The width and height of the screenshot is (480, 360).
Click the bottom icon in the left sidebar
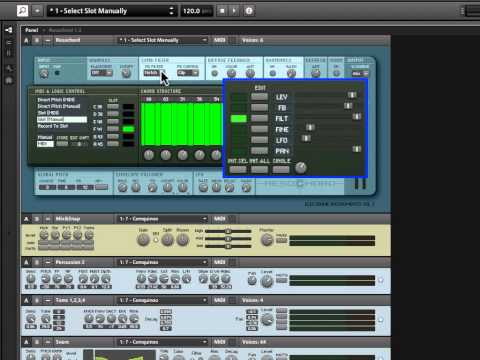point(9,80)
